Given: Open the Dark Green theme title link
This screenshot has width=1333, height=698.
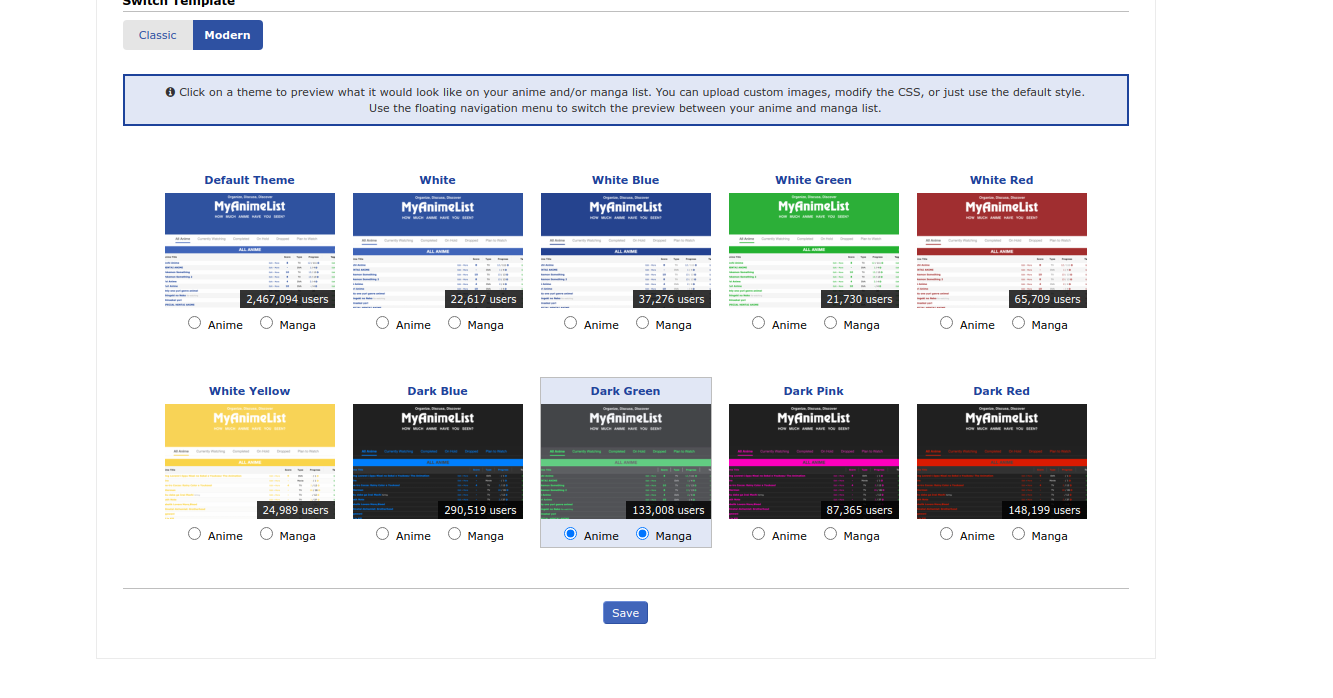Looking at the screenshot, I should [626, 391].
